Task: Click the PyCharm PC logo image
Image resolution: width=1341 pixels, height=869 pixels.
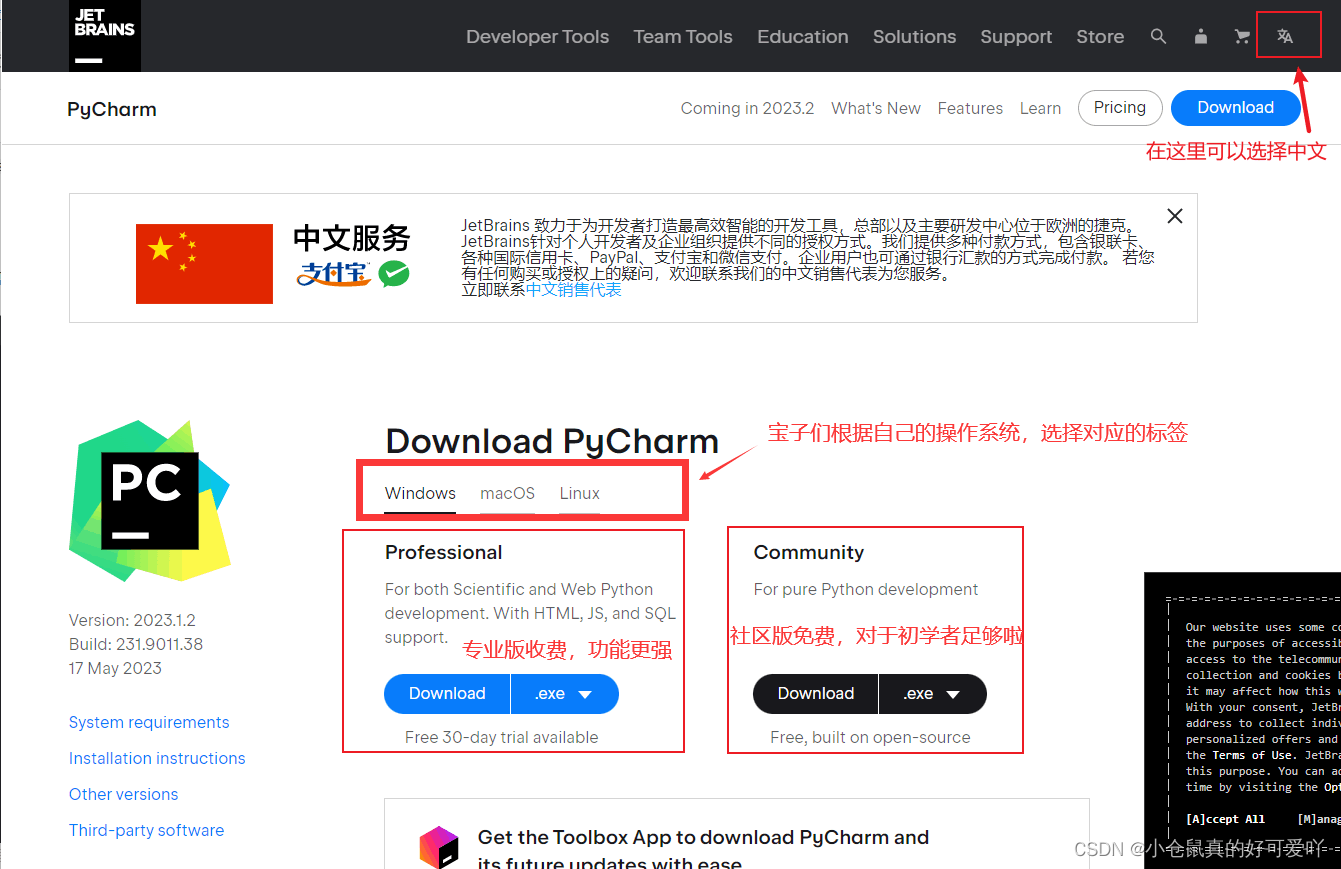Action: tap(150, 501)
